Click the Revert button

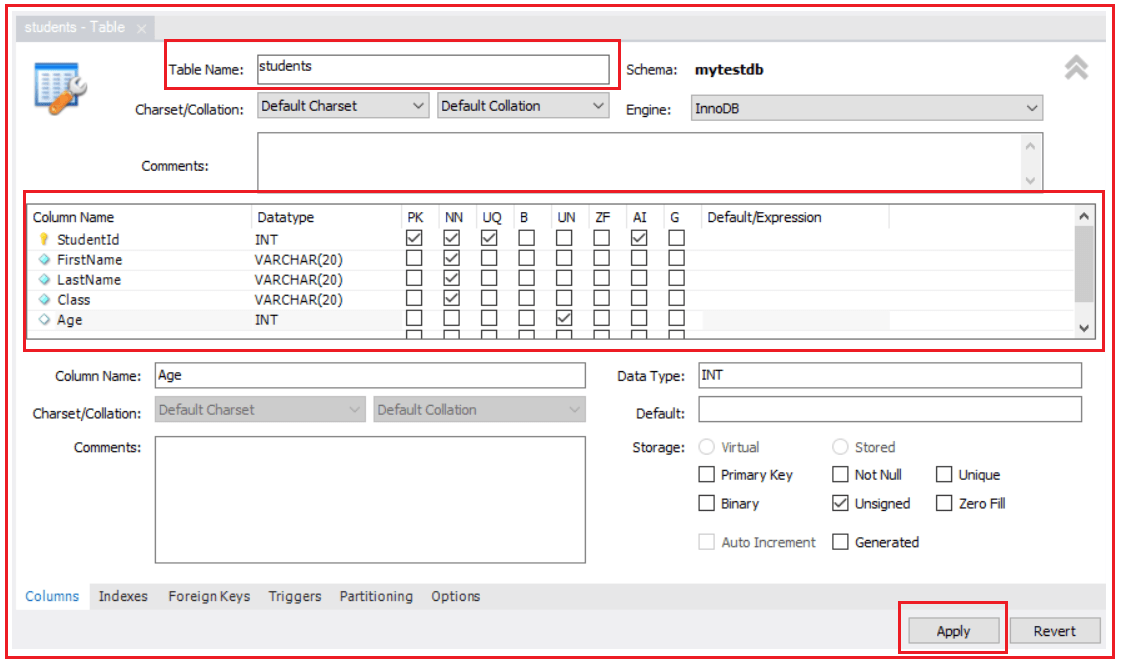pyautogui.click(x=1055, y=630)
